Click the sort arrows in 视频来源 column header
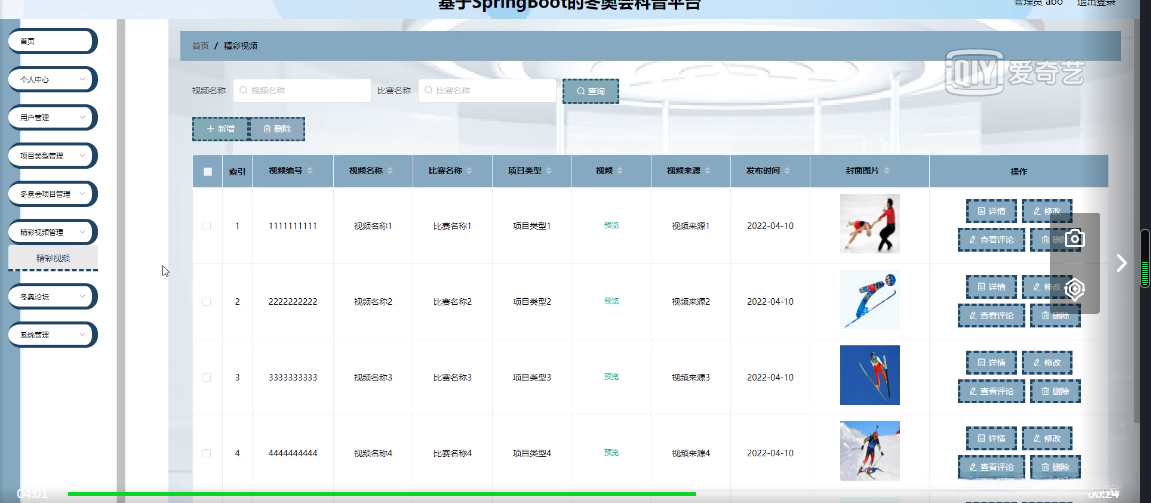 pyautogui.click(x=707, y=171)
